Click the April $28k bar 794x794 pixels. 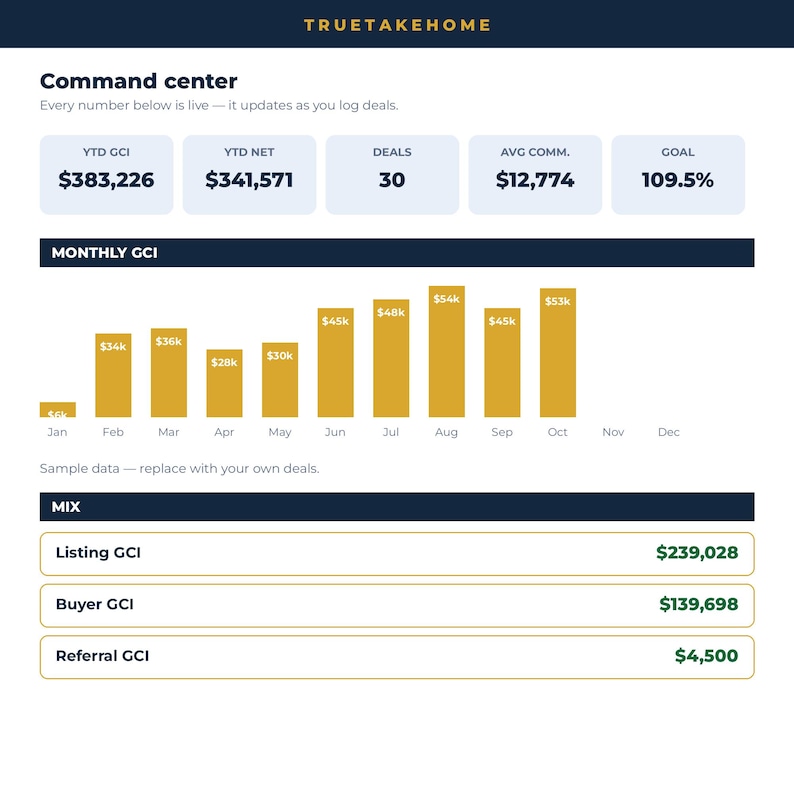tap(224, 383)
